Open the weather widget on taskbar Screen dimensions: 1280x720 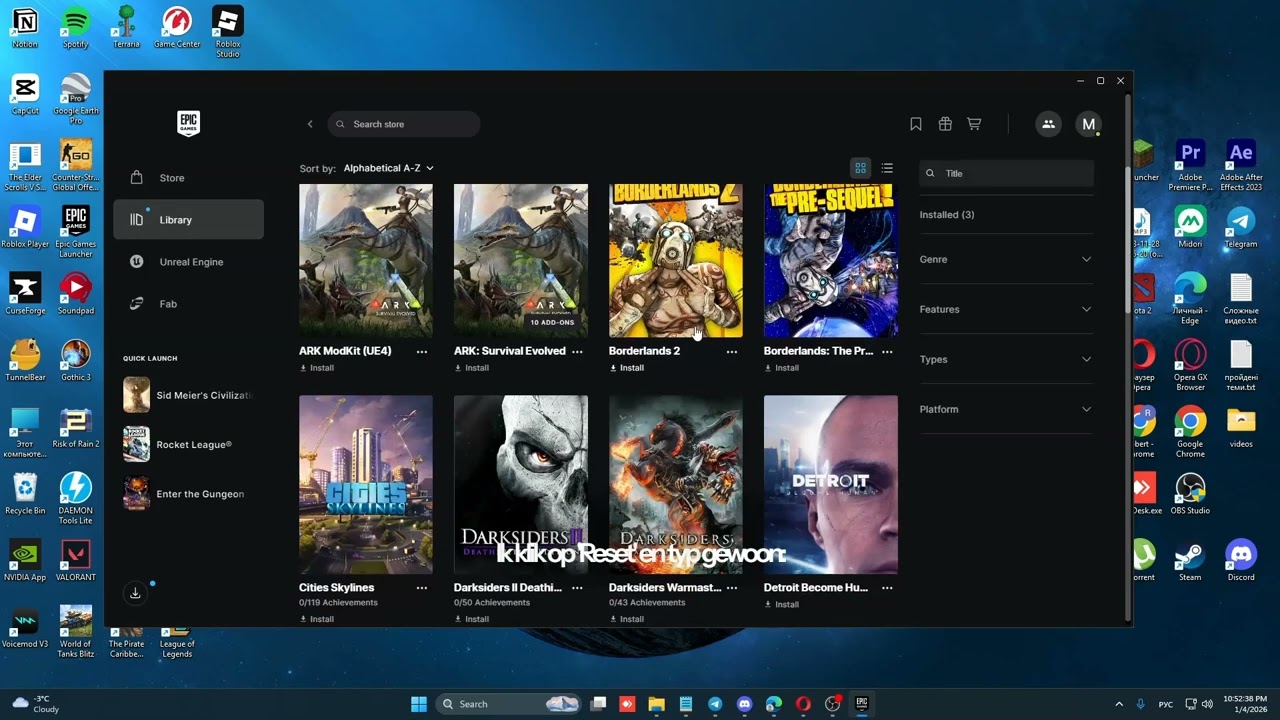(35, 704)
